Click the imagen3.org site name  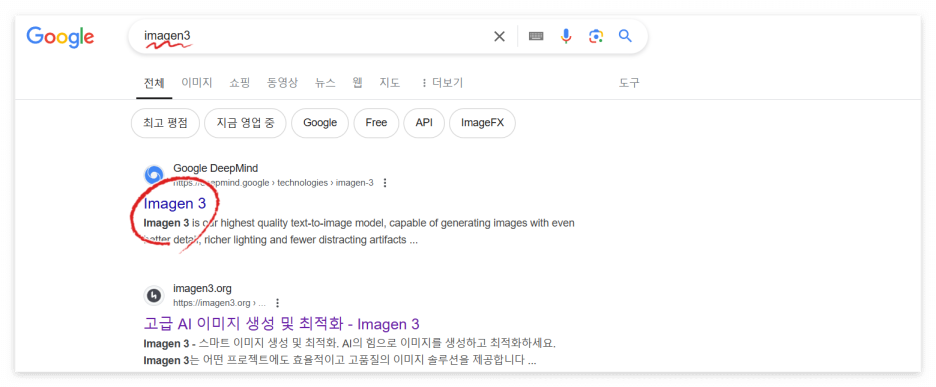pyautogui.click(x=202, y=288)
